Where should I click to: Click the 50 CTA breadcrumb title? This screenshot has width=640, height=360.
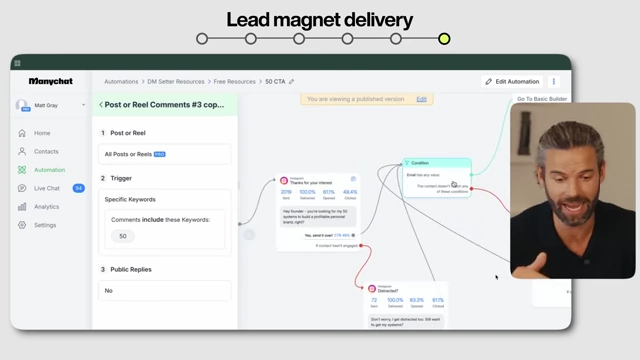click(x=275, y=82)
